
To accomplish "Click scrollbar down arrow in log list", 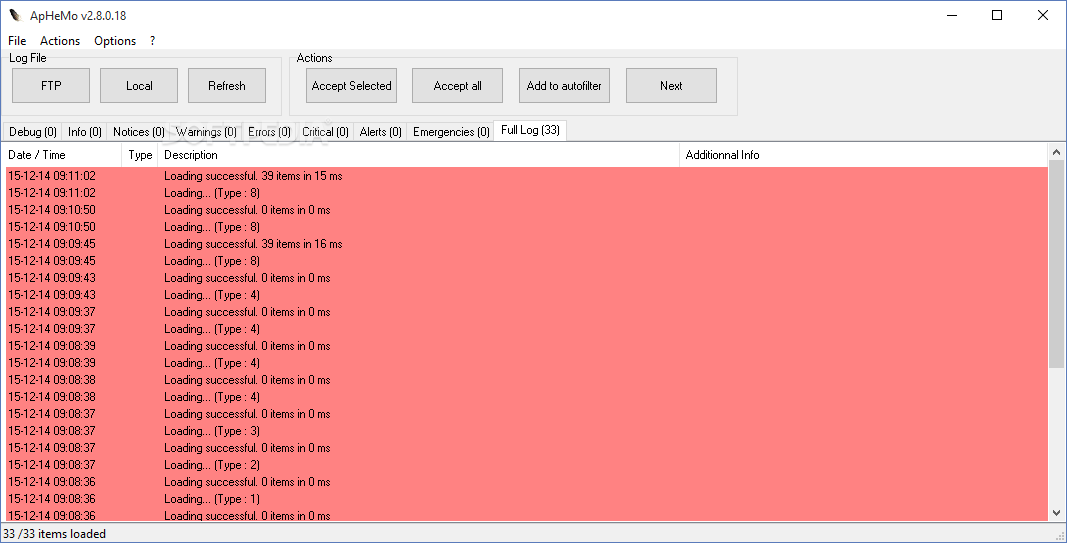I will click(1056, 513).
